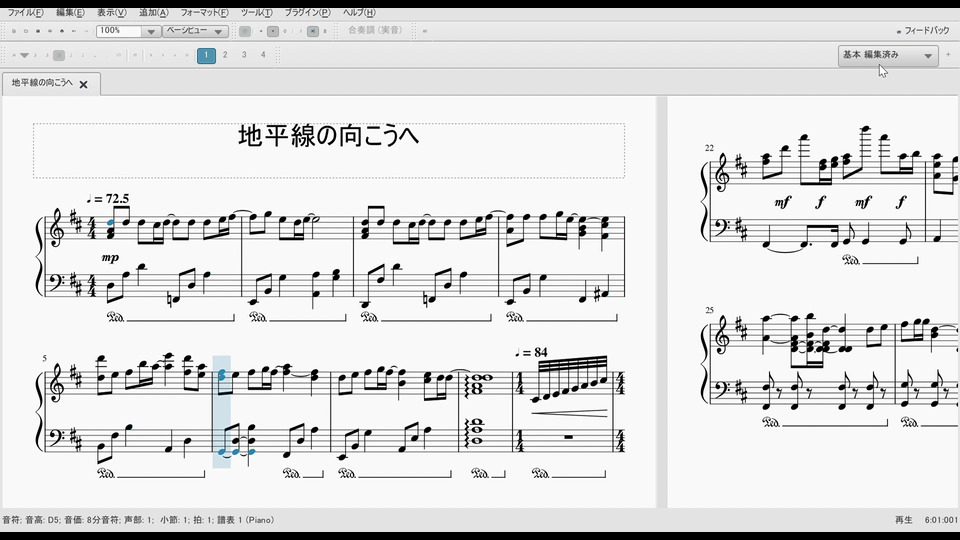Screen dimensions: 960x540
Task: Toggle the Loop playback icon
Action: (x=285, y=31)
